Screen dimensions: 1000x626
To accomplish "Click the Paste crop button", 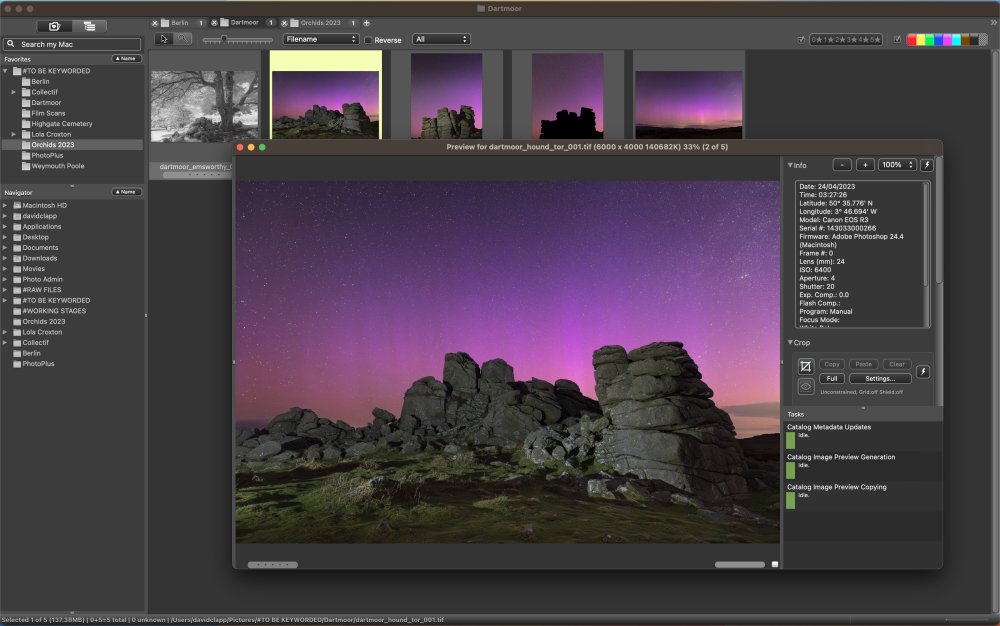I will point(864,364).
